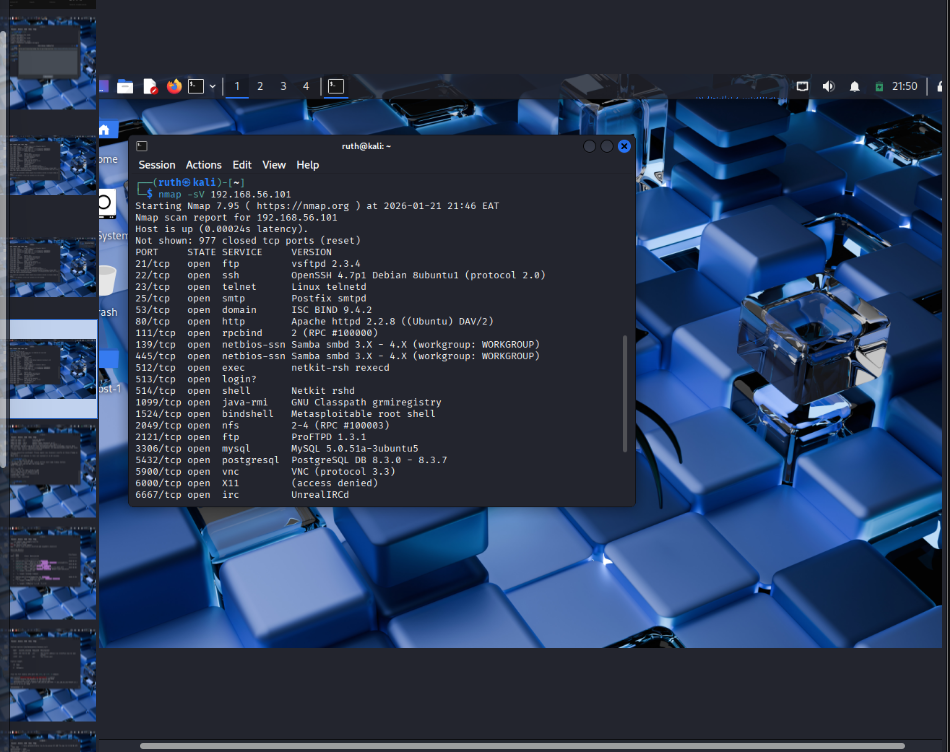
Task: Click the 23/tcp telnet row
Action: (251, 287)
